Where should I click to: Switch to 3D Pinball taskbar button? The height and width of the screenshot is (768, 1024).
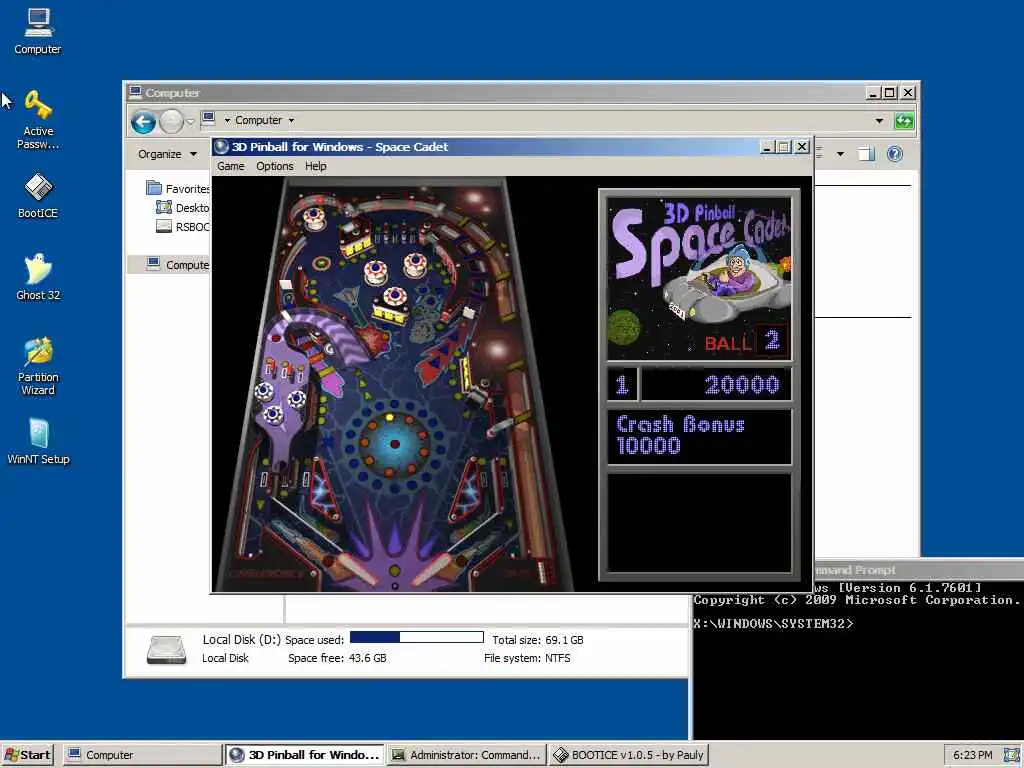pyautogui.click(x=305, y=755)
